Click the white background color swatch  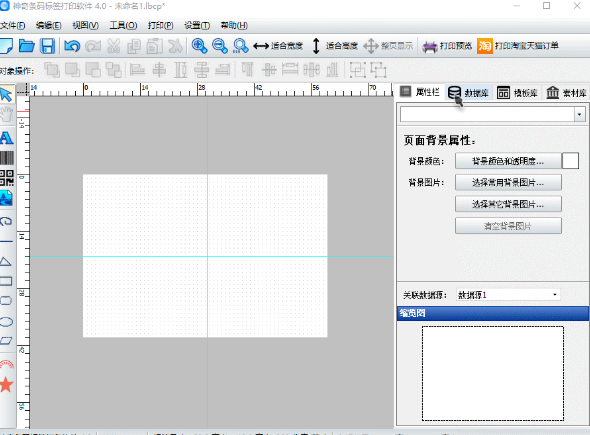point(570,161)
